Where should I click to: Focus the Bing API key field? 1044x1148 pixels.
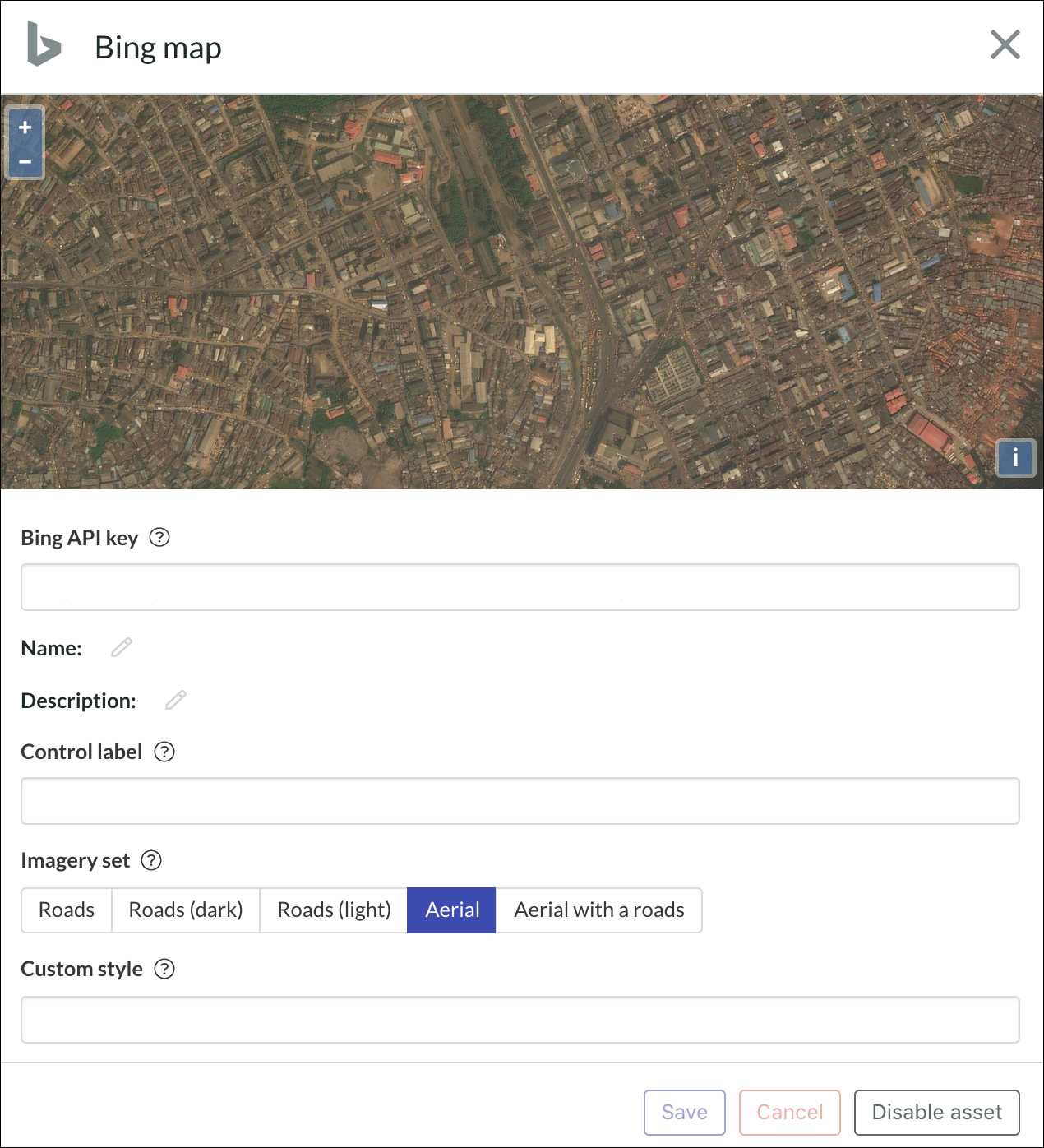tap(520, 587)
